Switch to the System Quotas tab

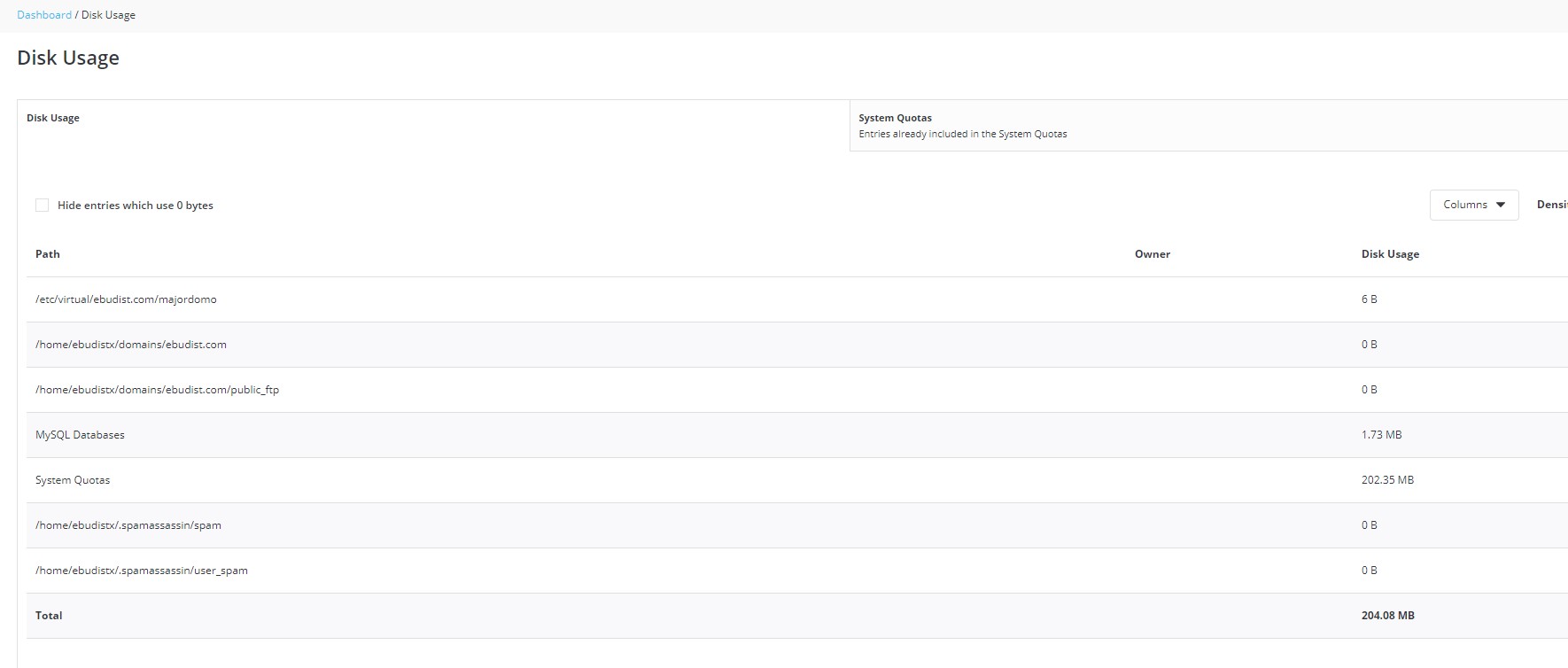coord(895,118)
